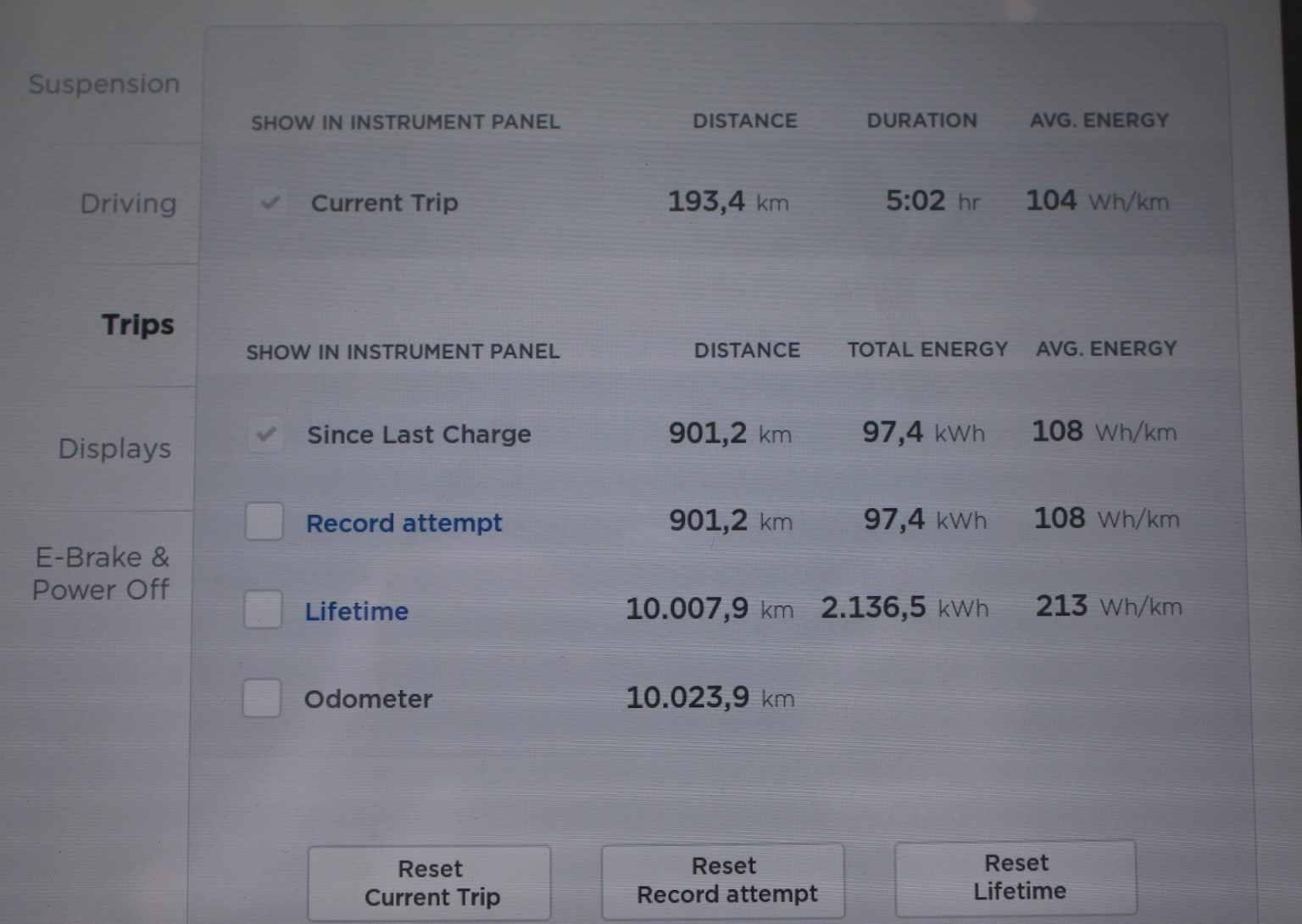Select the Trips tab
This screenshot has height=924, width=1302.
pyautogui.click(x=137, y=325)
